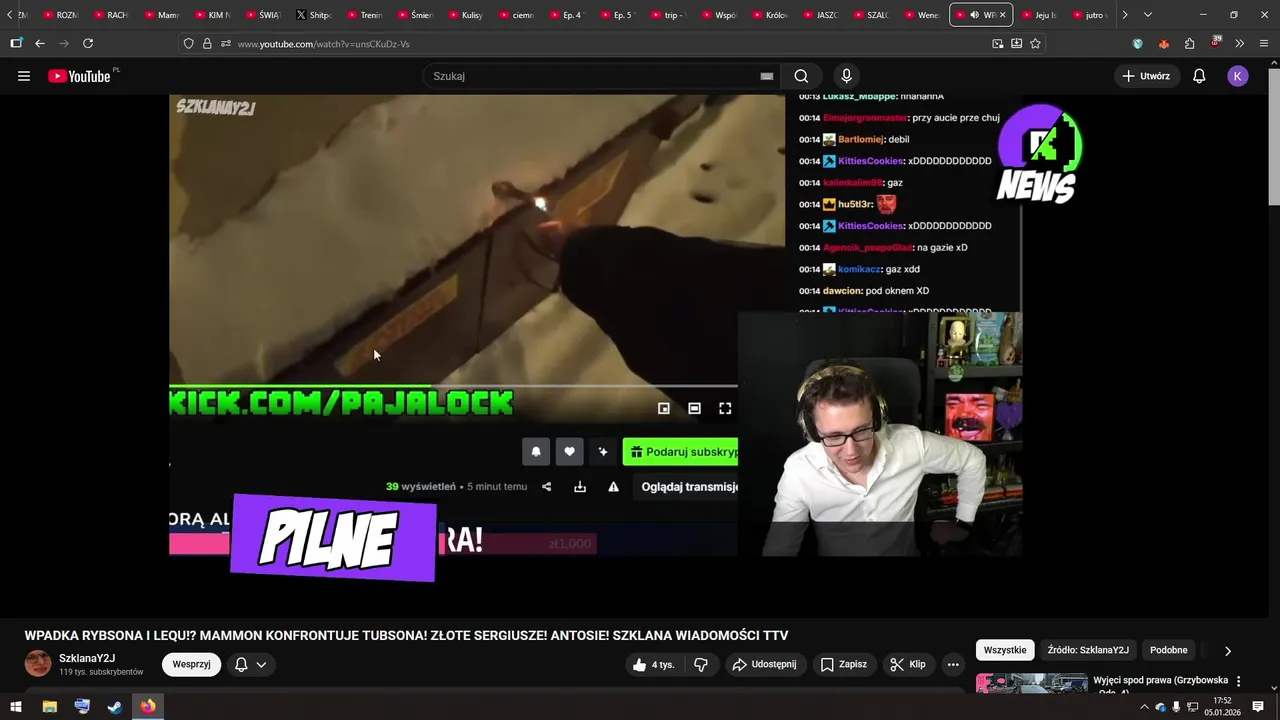Open the list all tabs dropdown
Viewport: 1280px width, 720px height.
1147,15
